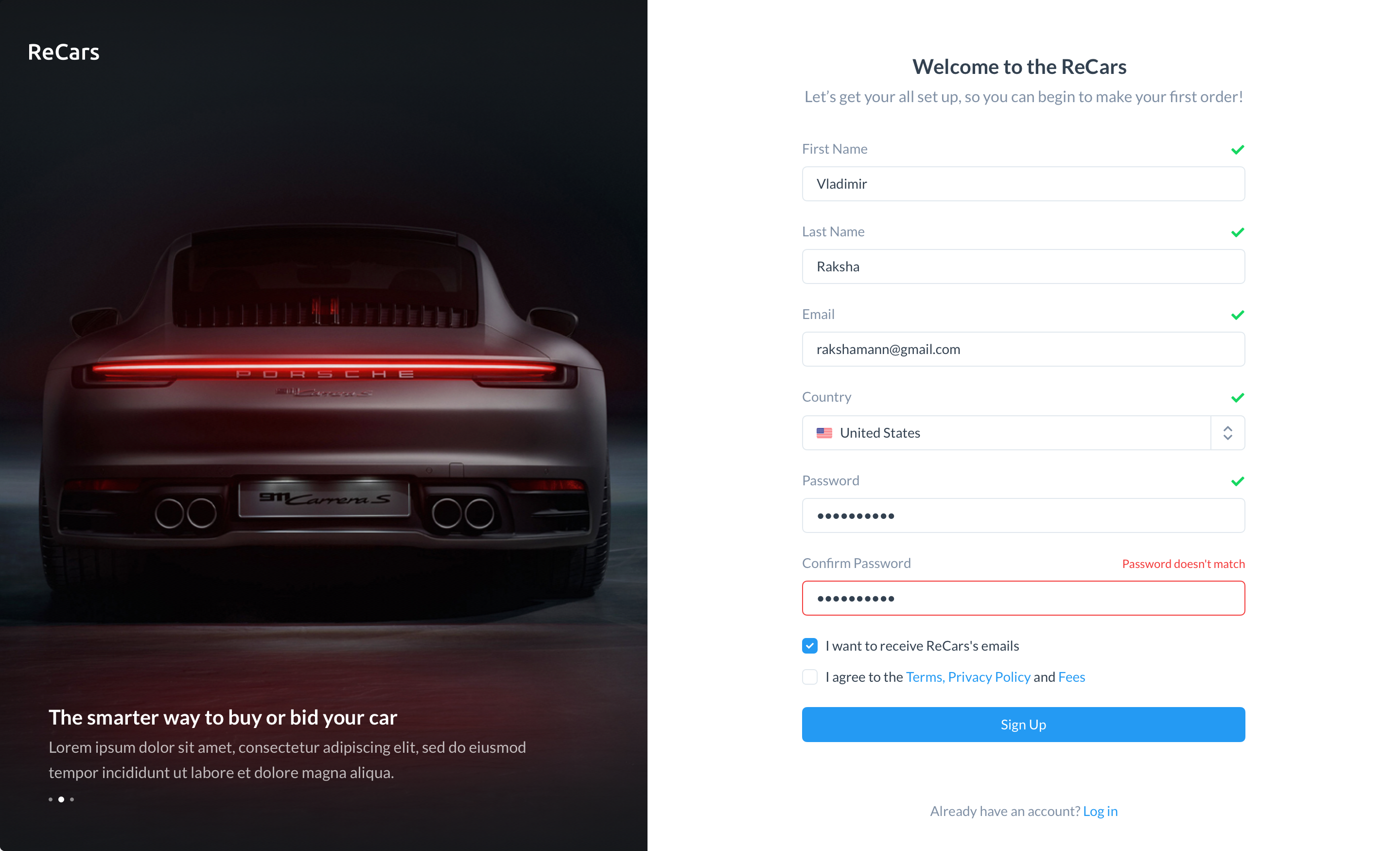This screenshot has height=851, width=1400.
Task: Click the Privacy Policy link
Action: [990, 677]
